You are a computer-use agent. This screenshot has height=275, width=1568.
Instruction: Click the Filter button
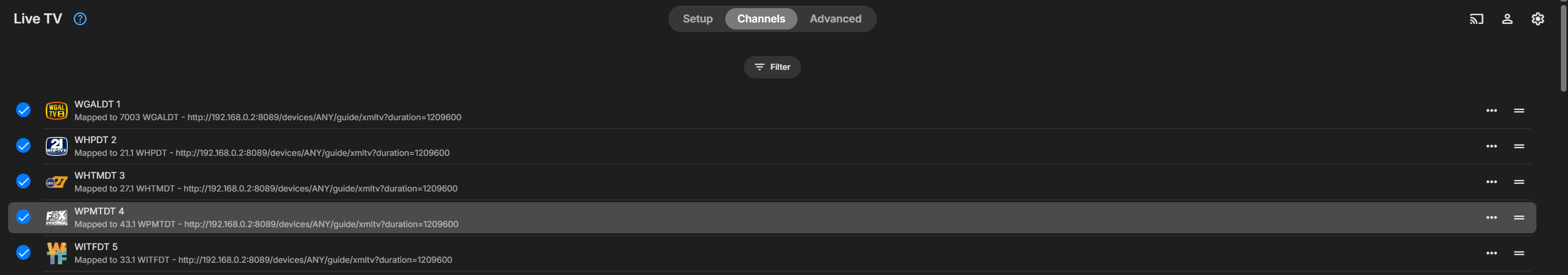pyautogui.click(x=772, y=67)
